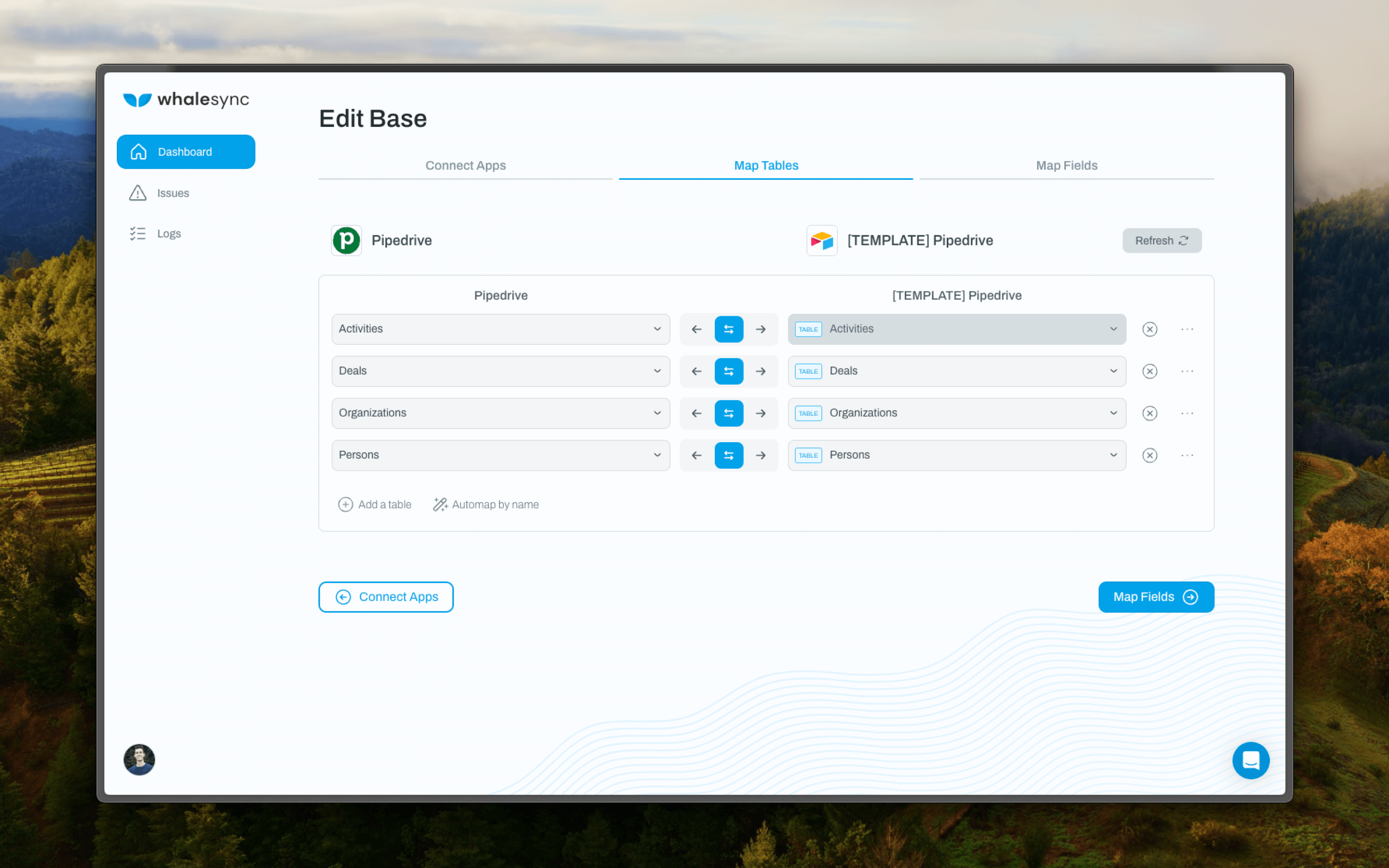Open the Pipedrive Persons table dropdown
This screenshot has width=1389, height=868.
[x=501, y=455]
